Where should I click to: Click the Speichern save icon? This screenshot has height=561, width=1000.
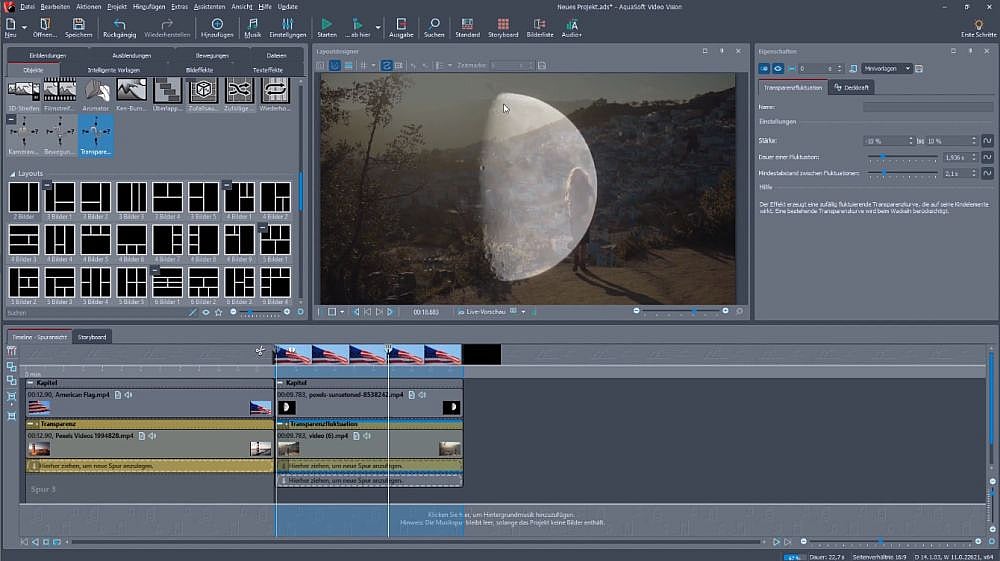[x=78, y=23]
